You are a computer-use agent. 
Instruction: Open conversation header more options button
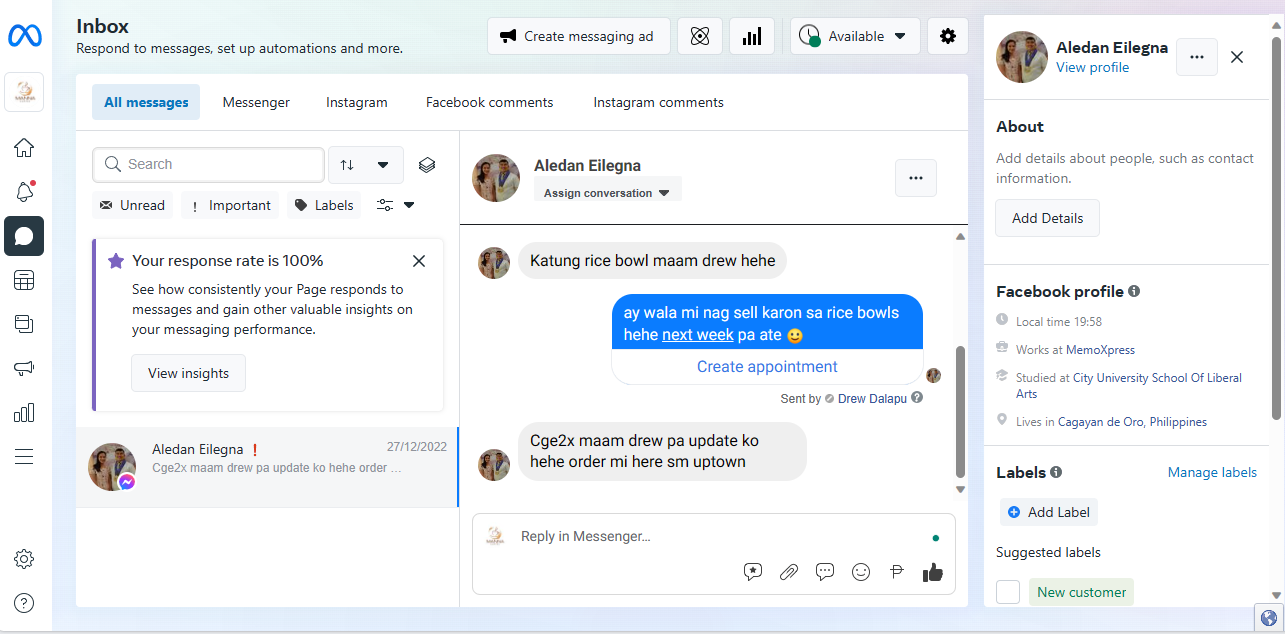(915, 178)
